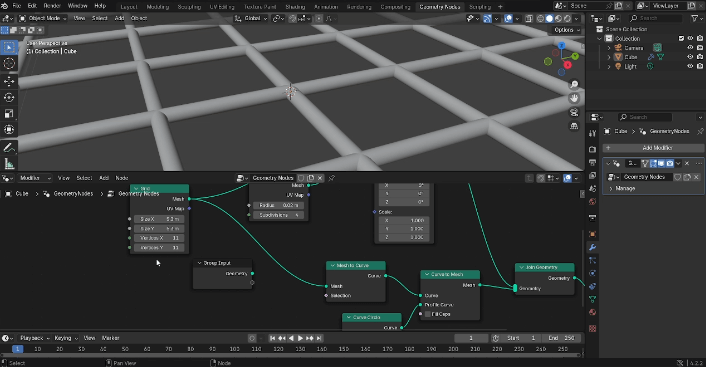This screenshot has width=706, height=367.
Task: Open the Global transform orientation dropdown
Action: pos(251,18)
